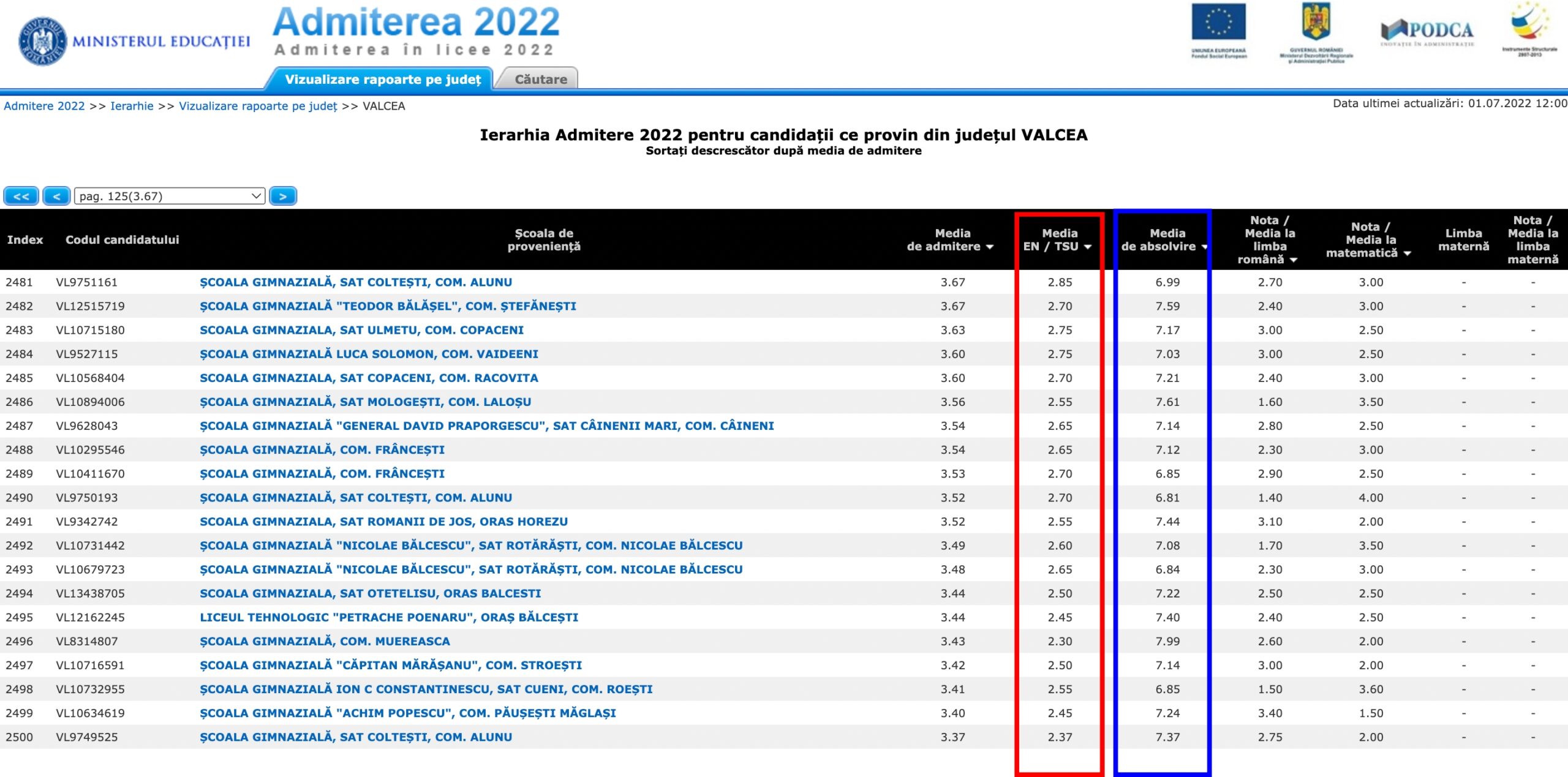This screenshot has width=1568, height=777.
Task: Select candidate code VL10715180
Action: (90, 330)
